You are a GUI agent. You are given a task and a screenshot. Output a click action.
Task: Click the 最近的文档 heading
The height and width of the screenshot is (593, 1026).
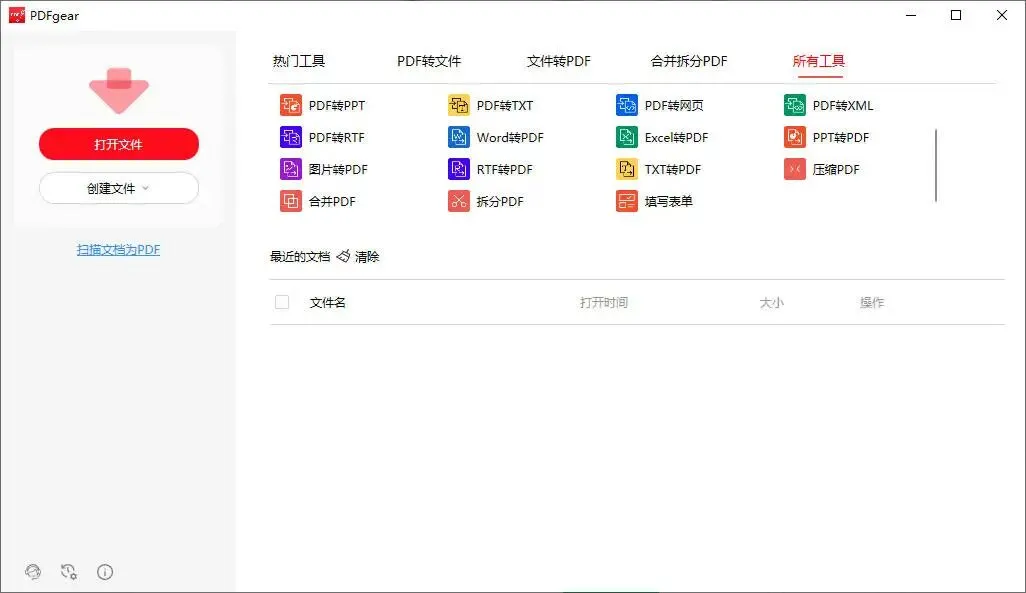point(300,257)
